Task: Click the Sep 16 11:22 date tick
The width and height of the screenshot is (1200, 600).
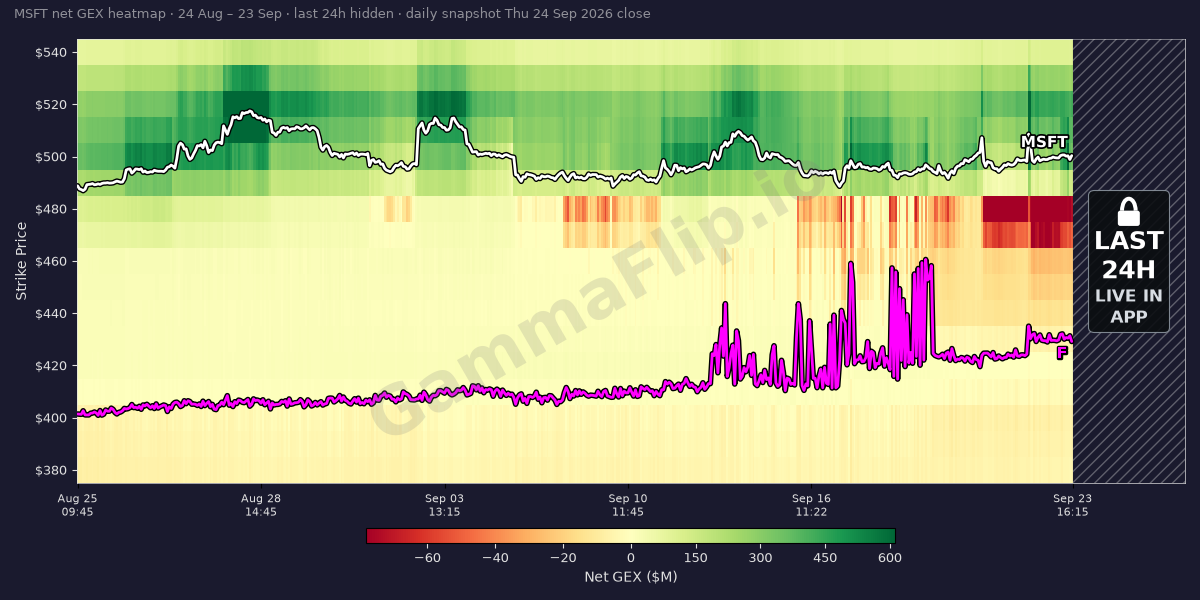Action: point(811,505)
